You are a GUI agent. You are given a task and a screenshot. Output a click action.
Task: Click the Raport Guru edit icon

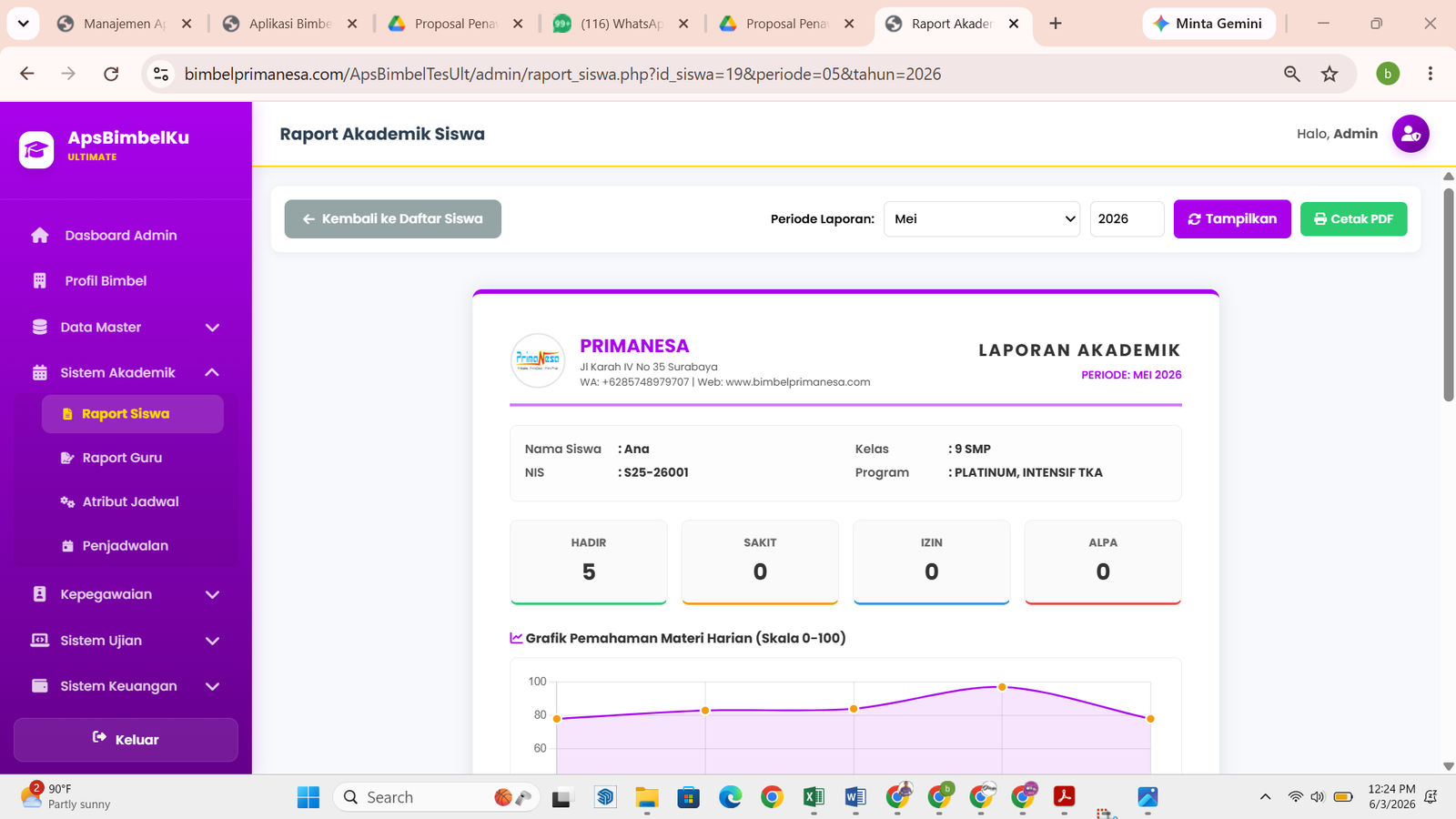click(67, 458)
